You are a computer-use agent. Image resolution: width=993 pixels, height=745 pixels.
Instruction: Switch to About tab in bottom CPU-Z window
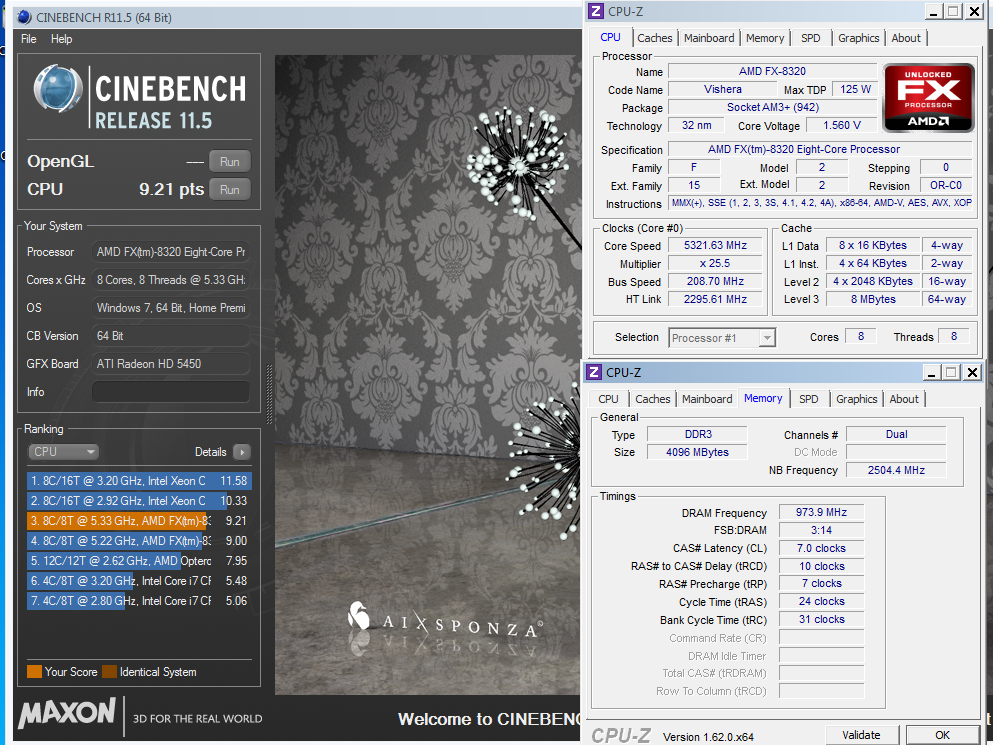pos(904,399)
